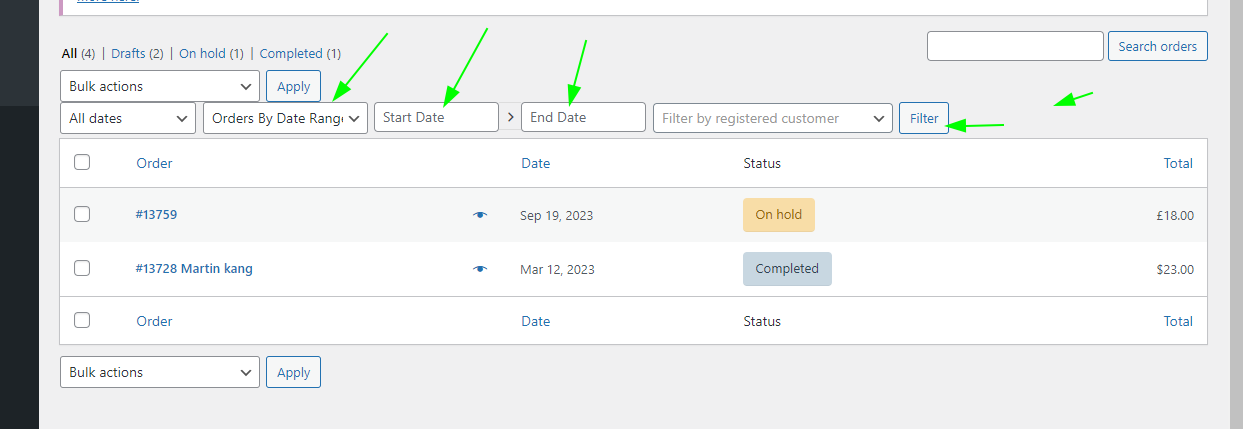The image size is (1243, 429).
Task: Preview order #13759 with eye icon
Action: point(480,215)
